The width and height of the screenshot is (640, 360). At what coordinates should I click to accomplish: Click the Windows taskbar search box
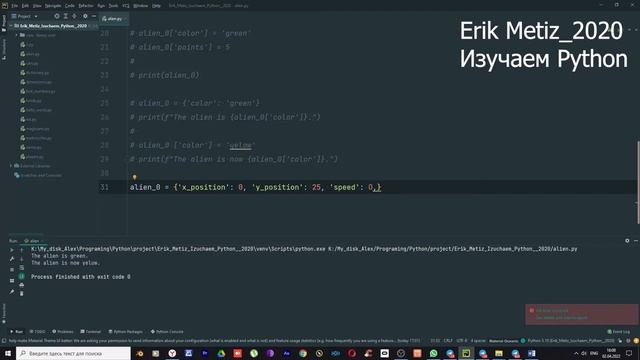pyautogui.click(x=73, y=353)
